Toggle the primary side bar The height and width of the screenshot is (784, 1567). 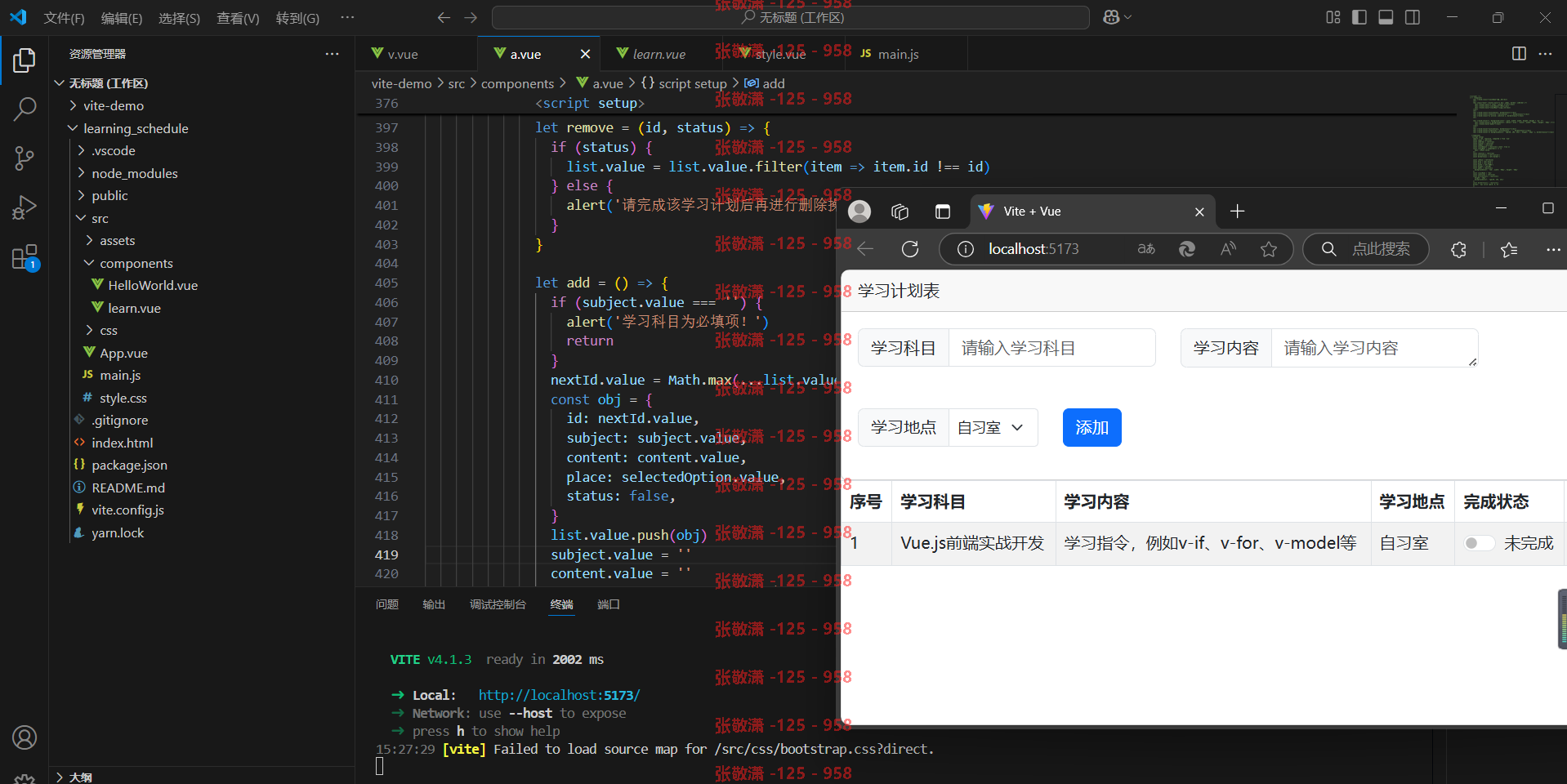pos(1359,17)
